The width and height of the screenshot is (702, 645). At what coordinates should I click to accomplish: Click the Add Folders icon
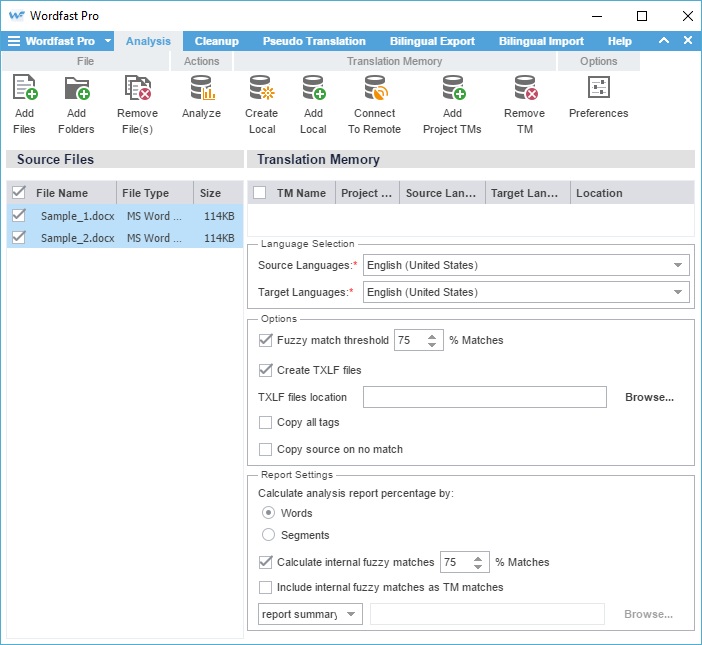point(76,90)
